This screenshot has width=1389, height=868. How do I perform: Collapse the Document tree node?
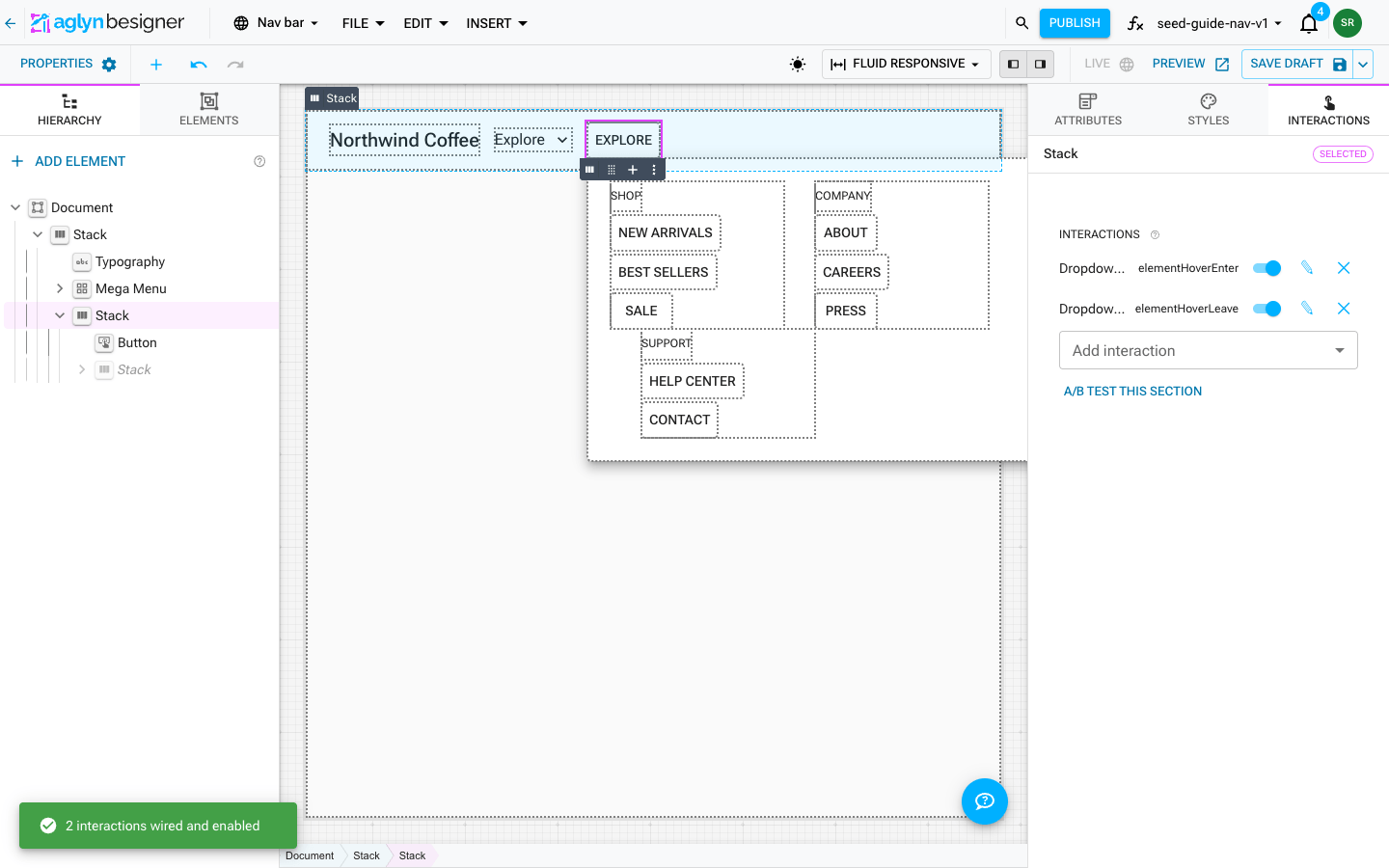pos(15,207)
